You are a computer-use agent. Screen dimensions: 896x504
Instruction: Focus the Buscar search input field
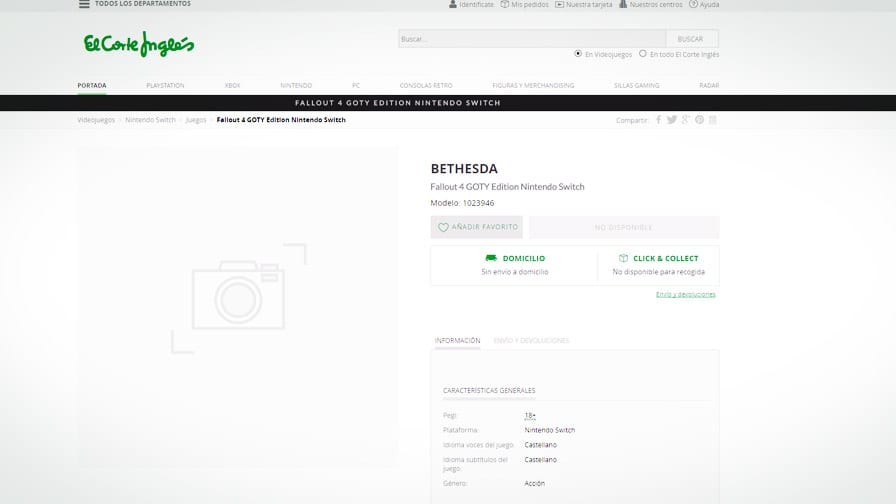[x=532, y=39]
